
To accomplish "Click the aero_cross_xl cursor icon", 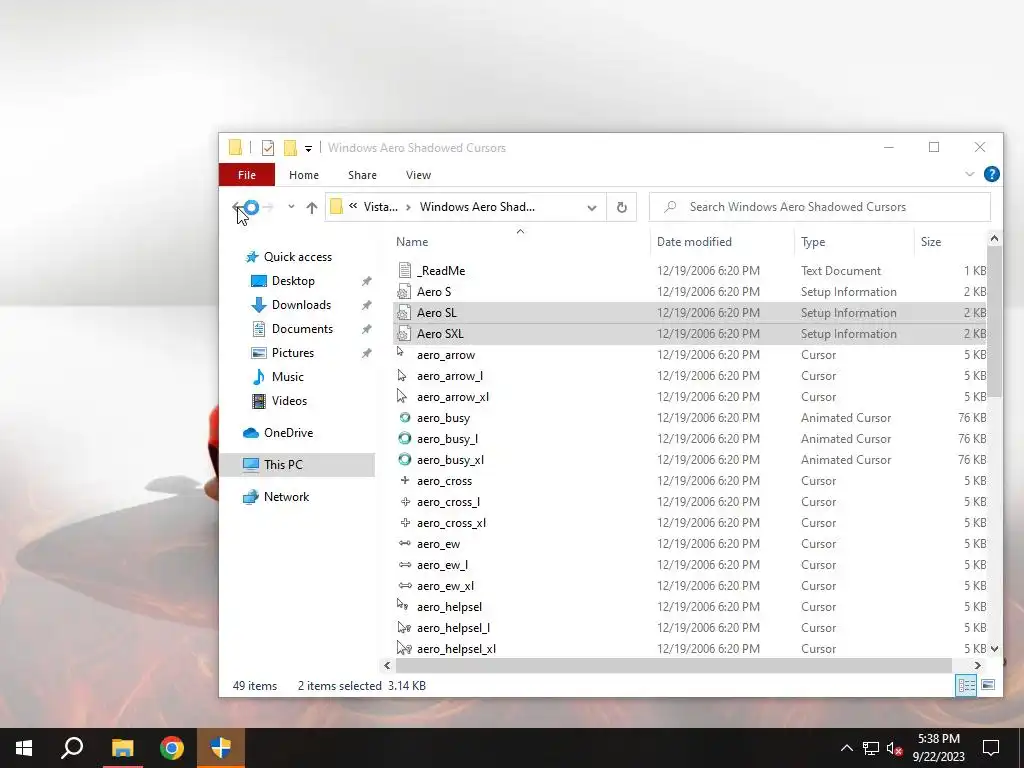I will 405,522.
